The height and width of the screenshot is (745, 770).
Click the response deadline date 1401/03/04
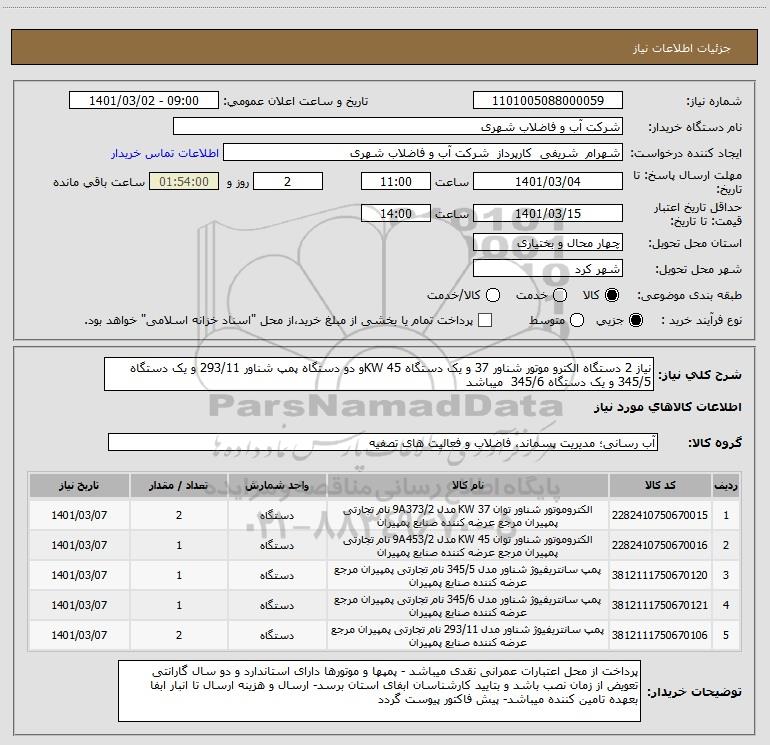point(548,181)
